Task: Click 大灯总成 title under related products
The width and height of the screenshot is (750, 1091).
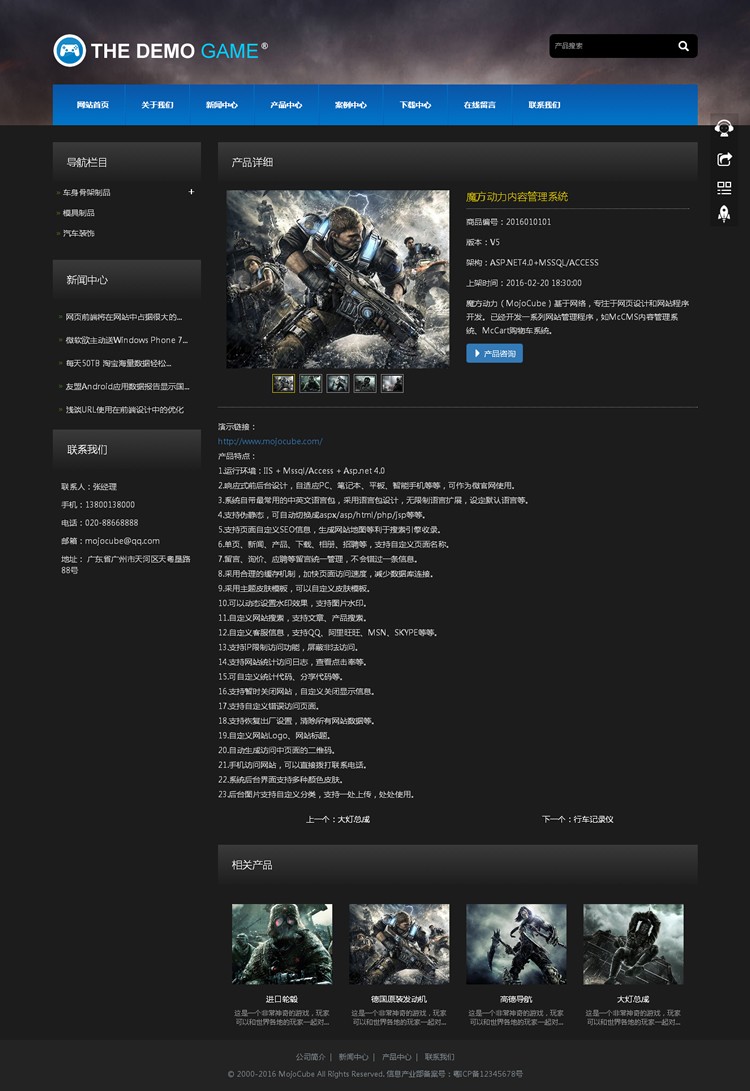Action: coord(633,999)
